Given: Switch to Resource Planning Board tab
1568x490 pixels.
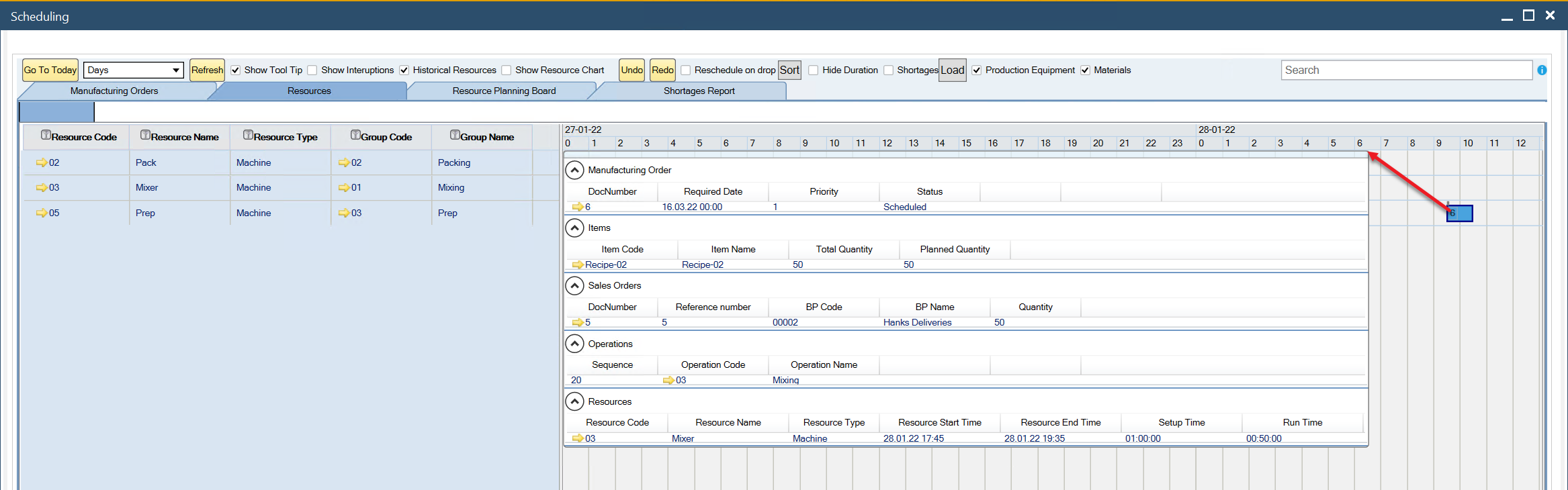Looking at the screenshot, I should [504, 91].
